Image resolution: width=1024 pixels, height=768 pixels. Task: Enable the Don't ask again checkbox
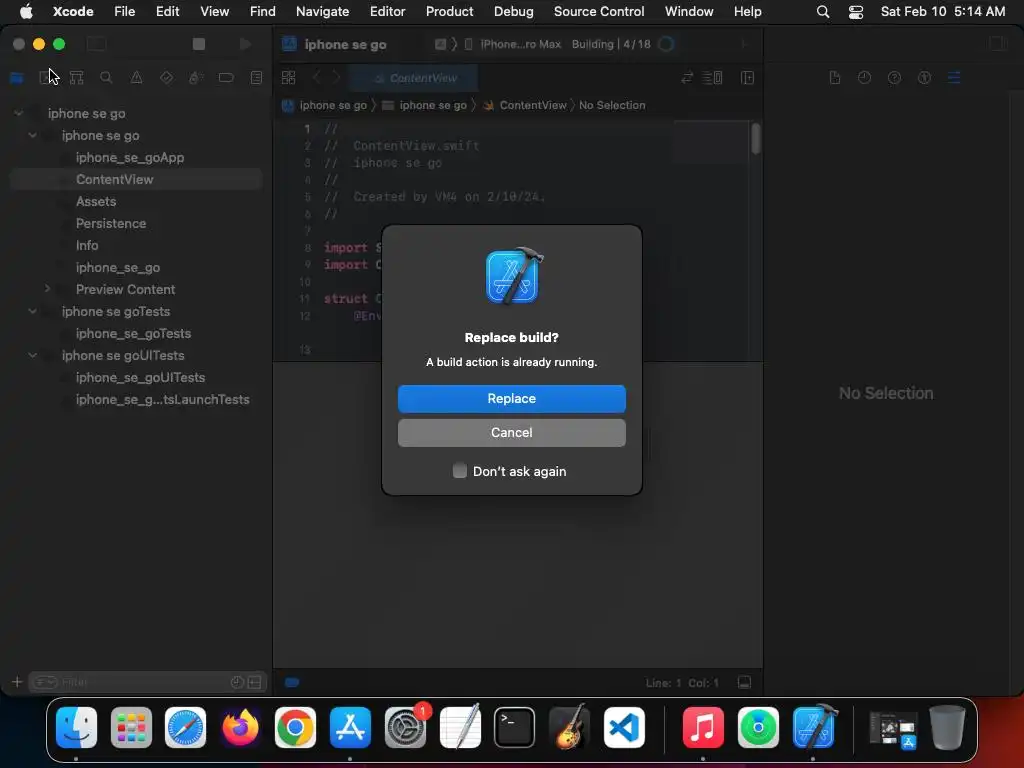pyautogui.click(x=460, y=471)
